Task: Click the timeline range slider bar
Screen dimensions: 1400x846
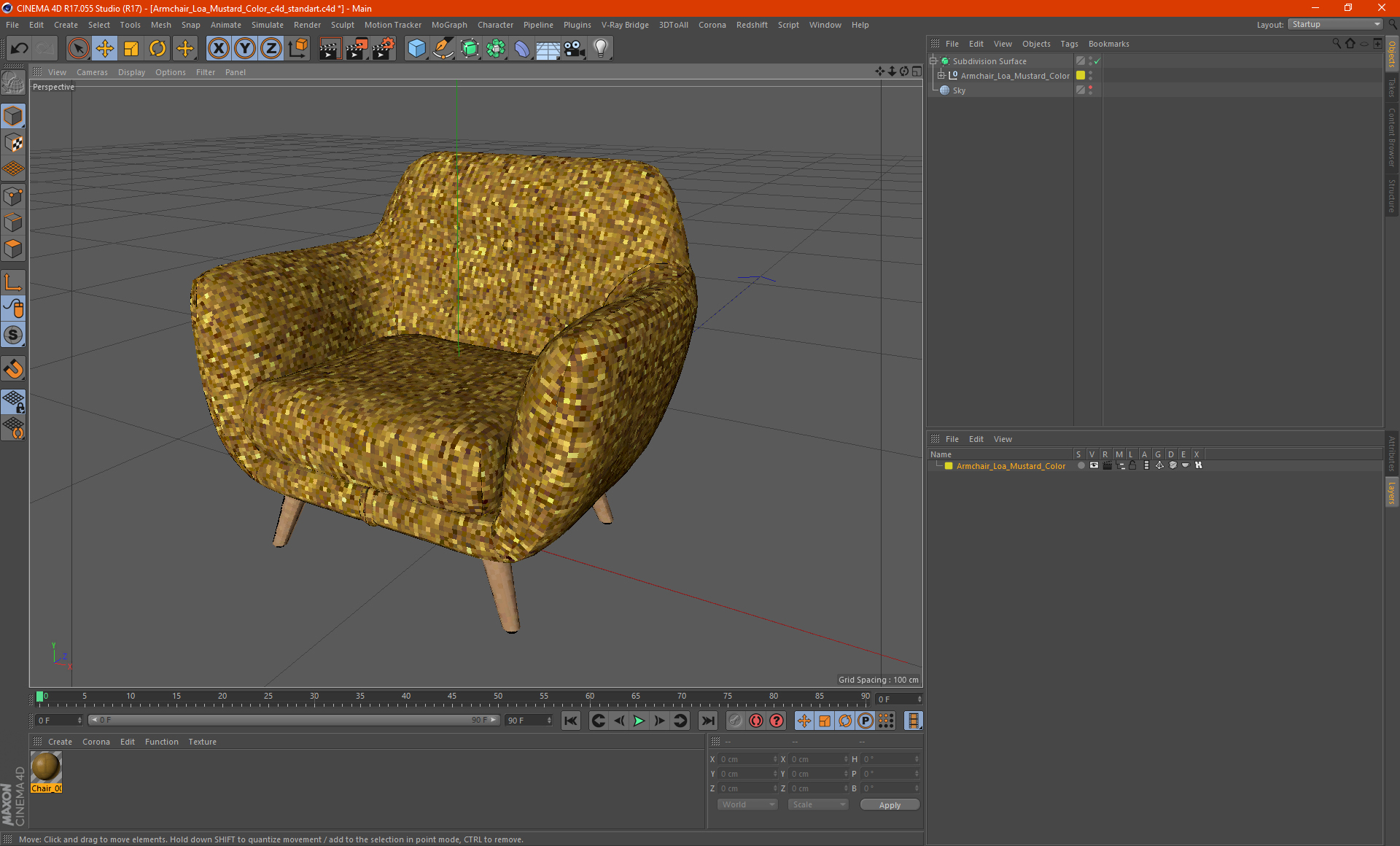Action: (294, 721)
